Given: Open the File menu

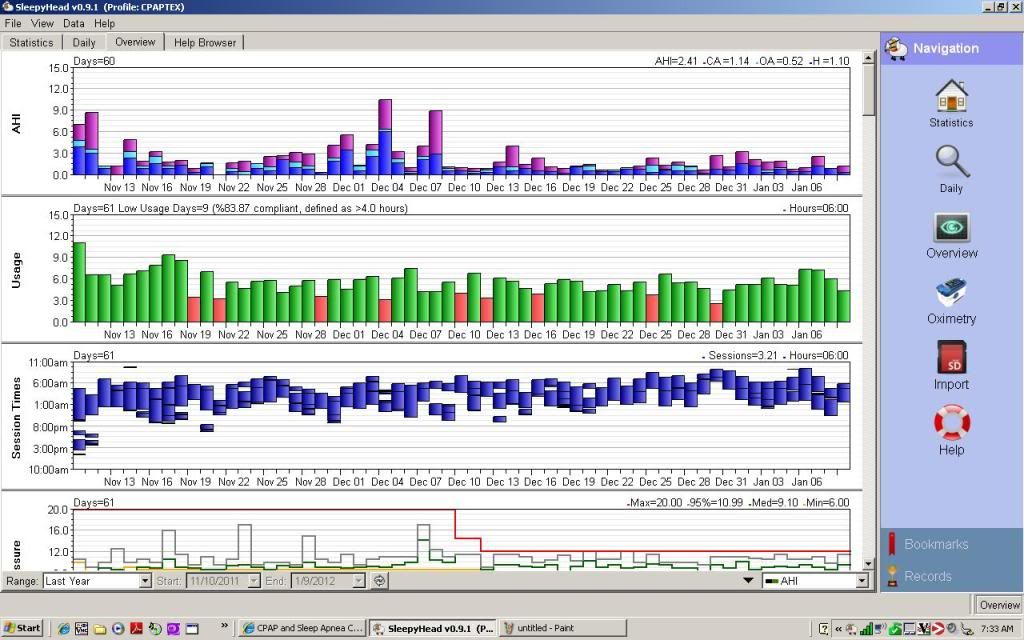Looking at the screenshot, I should coord(14,23).
